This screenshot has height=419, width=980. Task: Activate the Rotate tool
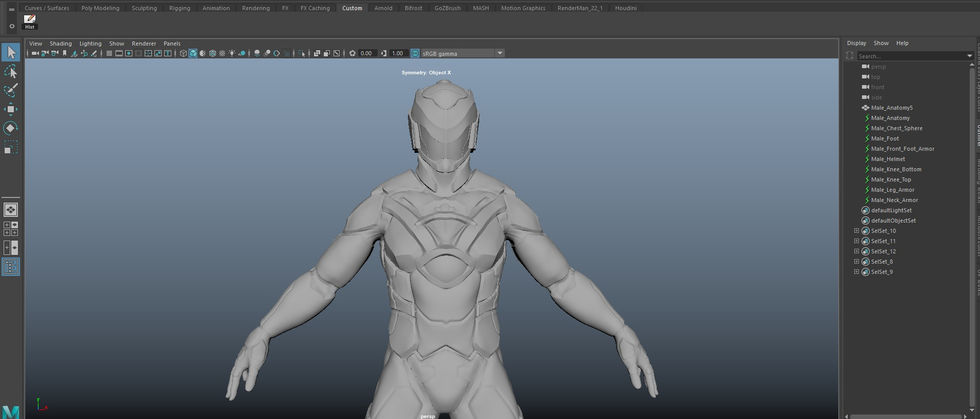(x=11, y=128)
